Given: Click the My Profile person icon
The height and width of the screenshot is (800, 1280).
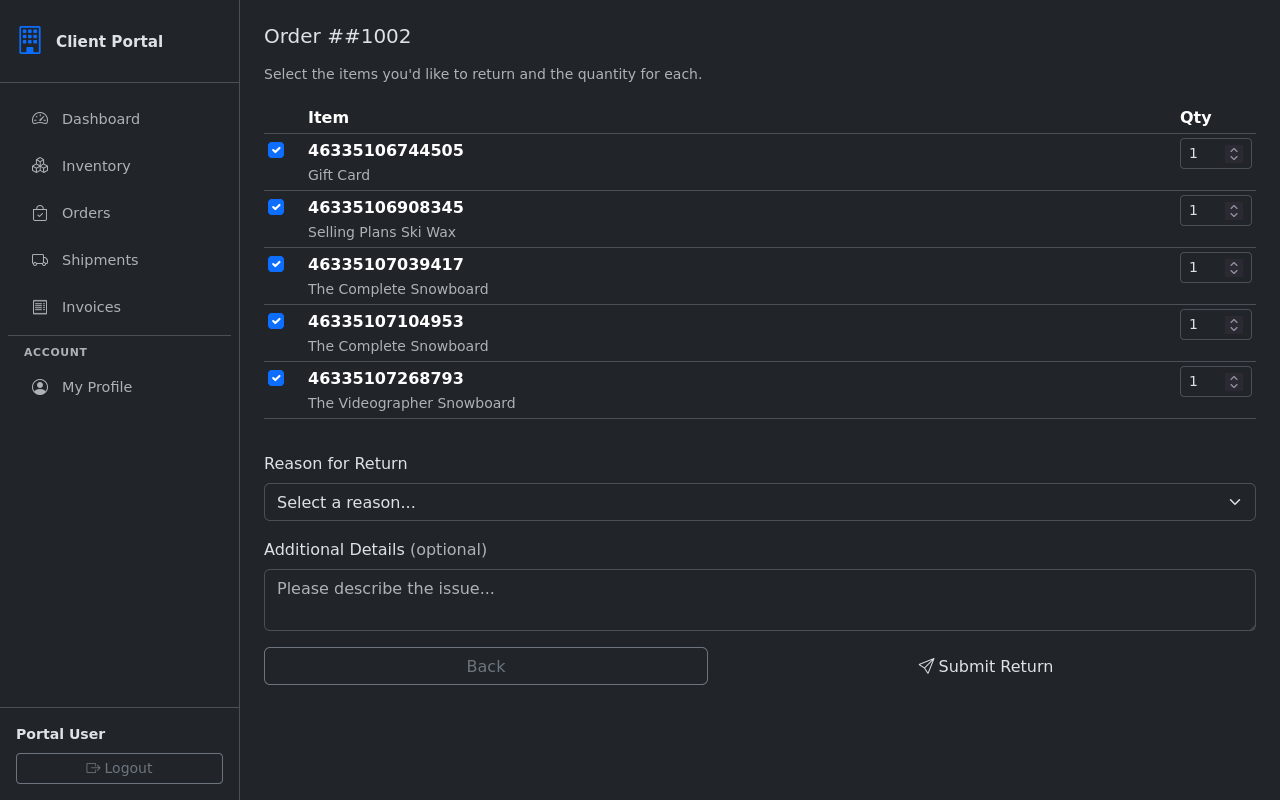Looking at the screenshot, I should [x=40, y=387].
